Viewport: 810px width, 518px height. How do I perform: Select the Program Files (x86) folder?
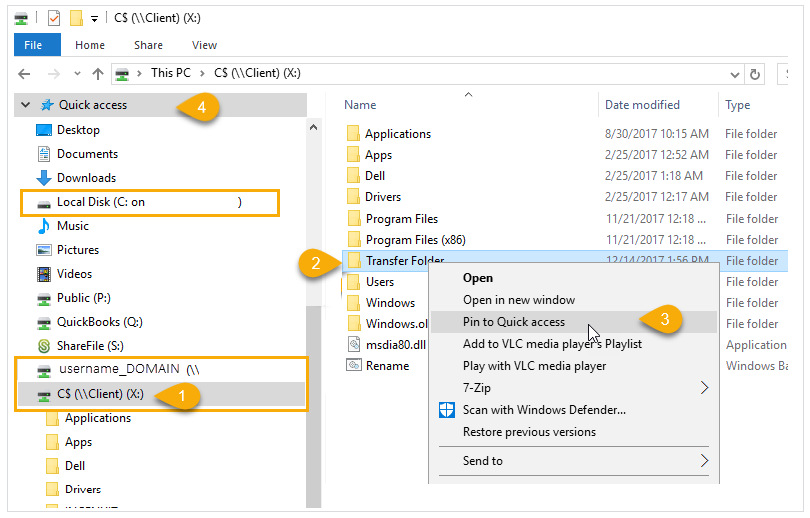coord(416,240)
